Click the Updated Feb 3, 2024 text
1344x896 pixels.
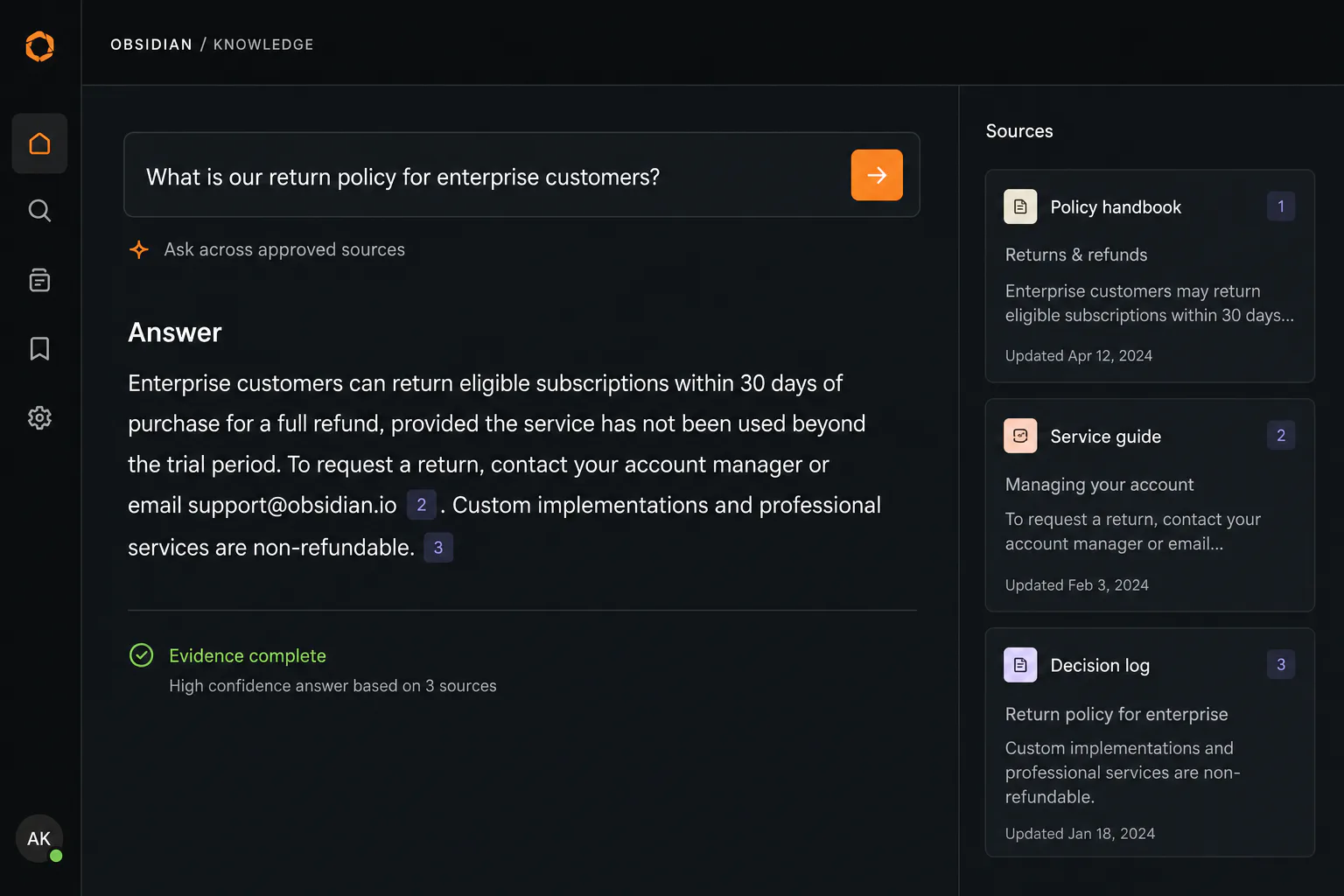(1077, 585)
